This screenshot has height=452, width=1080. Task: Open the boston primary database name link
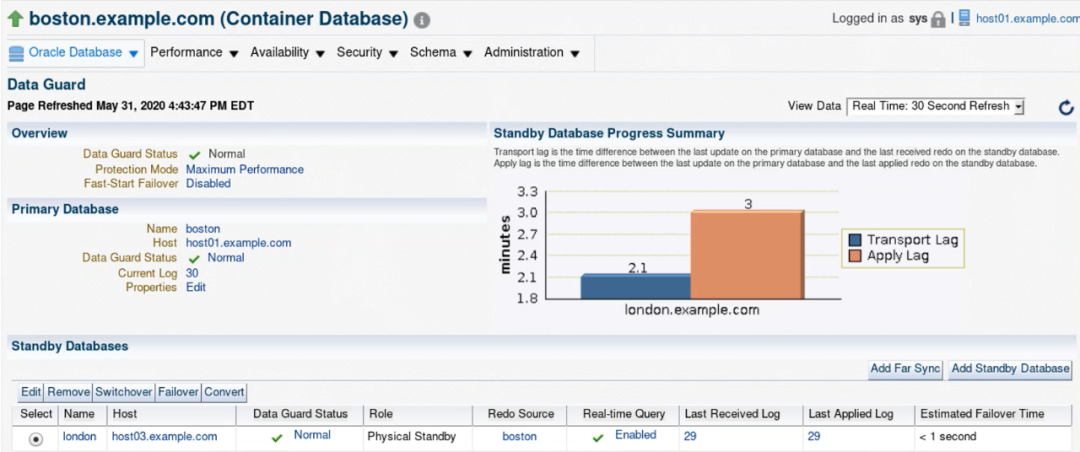(x=203, y=228)
